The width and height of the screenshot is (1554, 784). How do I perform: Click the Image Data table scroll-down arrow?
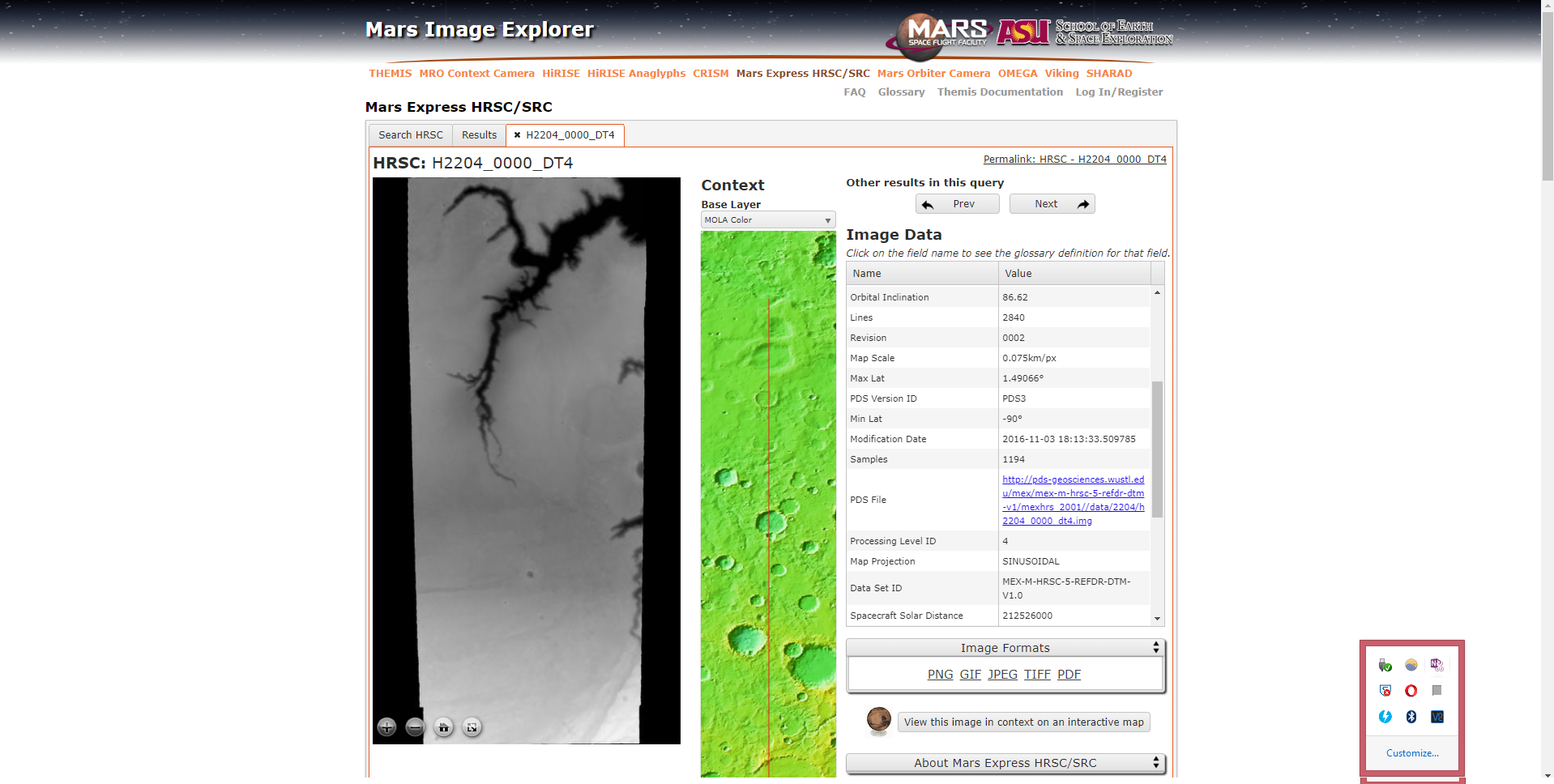pos(1158,619)
